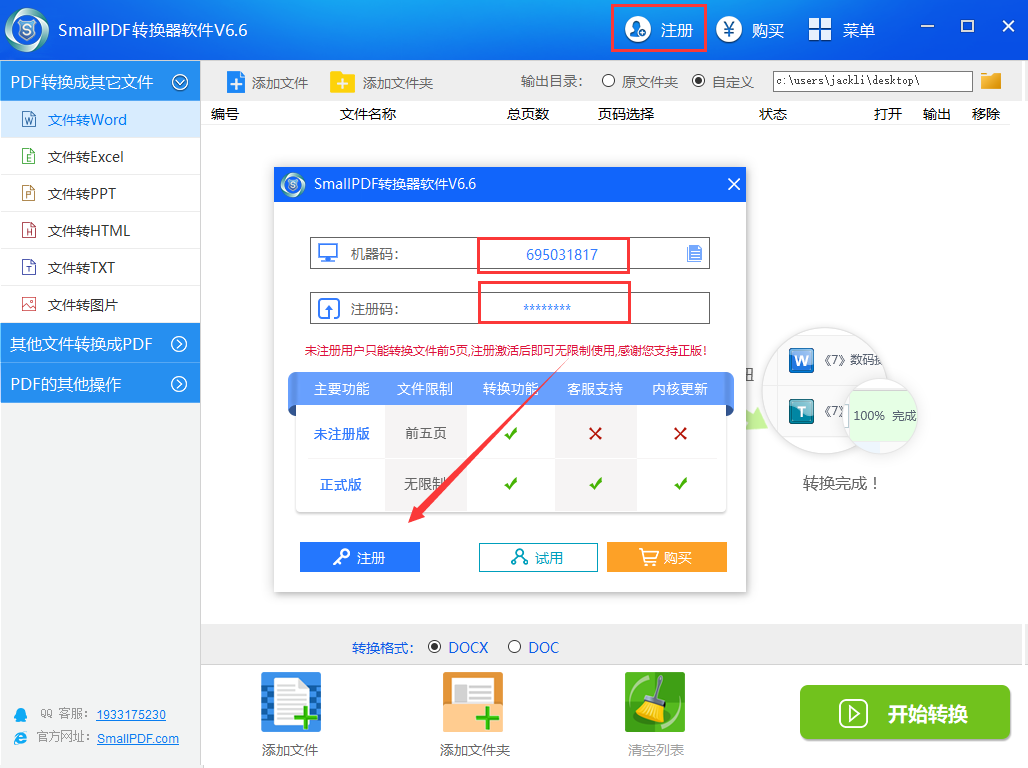Click the 内核更新 table header
The image size is (1028, 768).
[680, 389]
